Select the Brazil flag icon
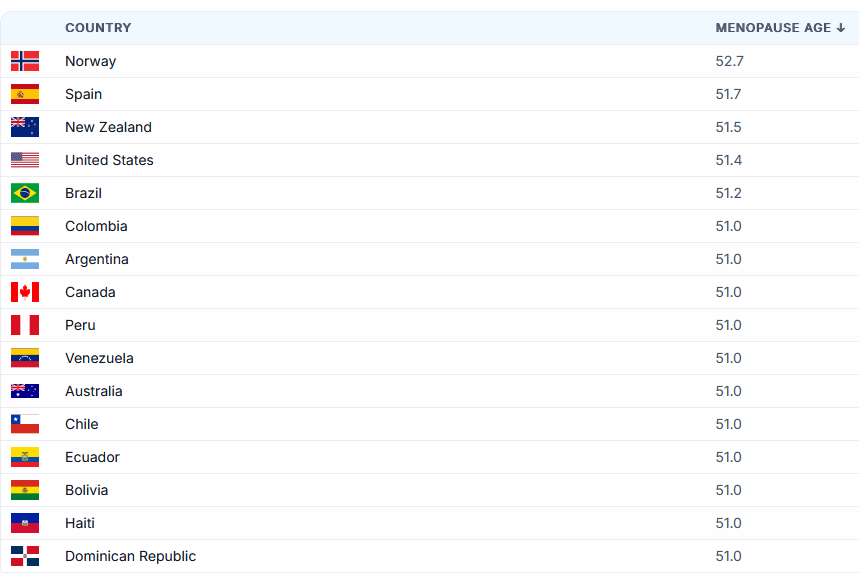Screen dimensions: 859x573 coord(25,193)
